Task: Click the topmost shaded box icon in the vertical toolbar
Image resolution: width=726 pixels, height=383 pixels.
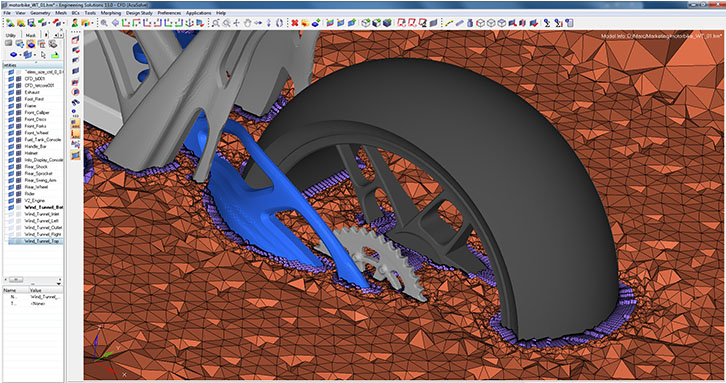Action: [x=75, y=40]
